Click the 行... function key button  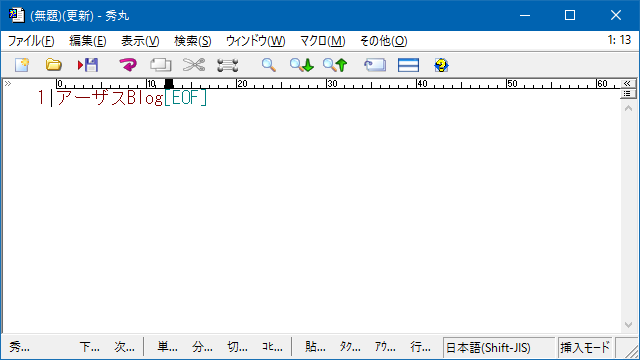(420, 347)
